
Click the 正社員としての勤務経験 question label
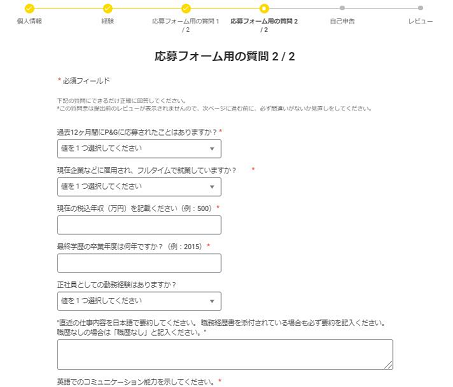(117, 285)
